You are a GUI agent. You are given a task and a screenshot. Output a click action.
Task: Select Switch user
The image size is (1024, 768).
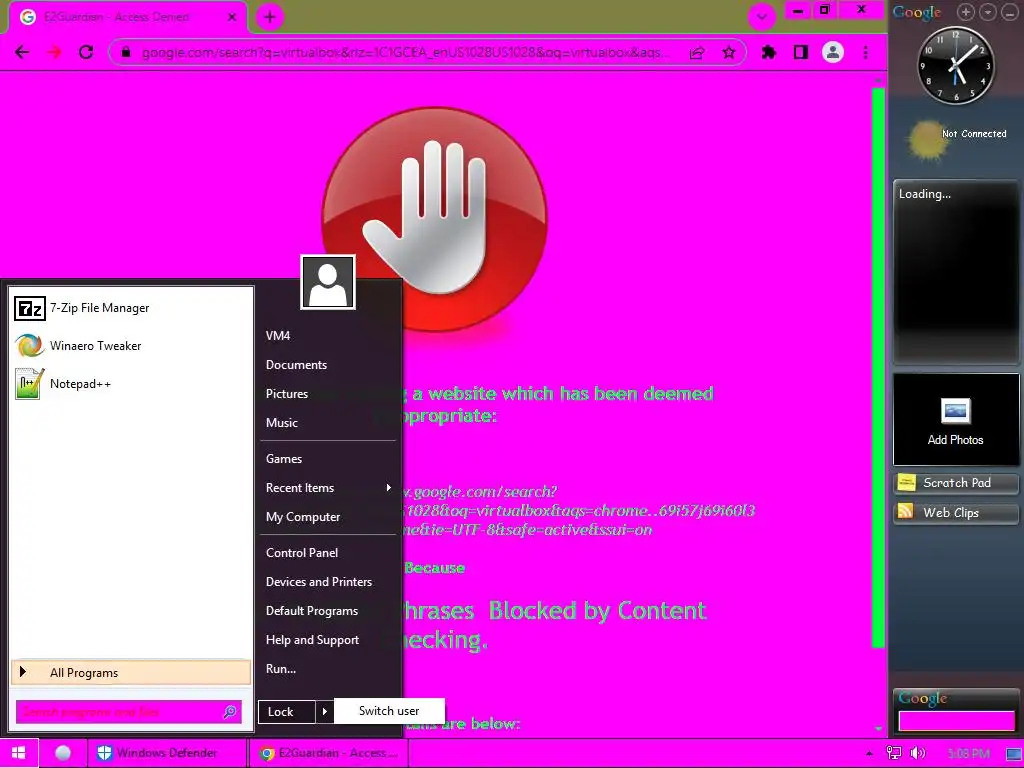(x=389, y=711)
